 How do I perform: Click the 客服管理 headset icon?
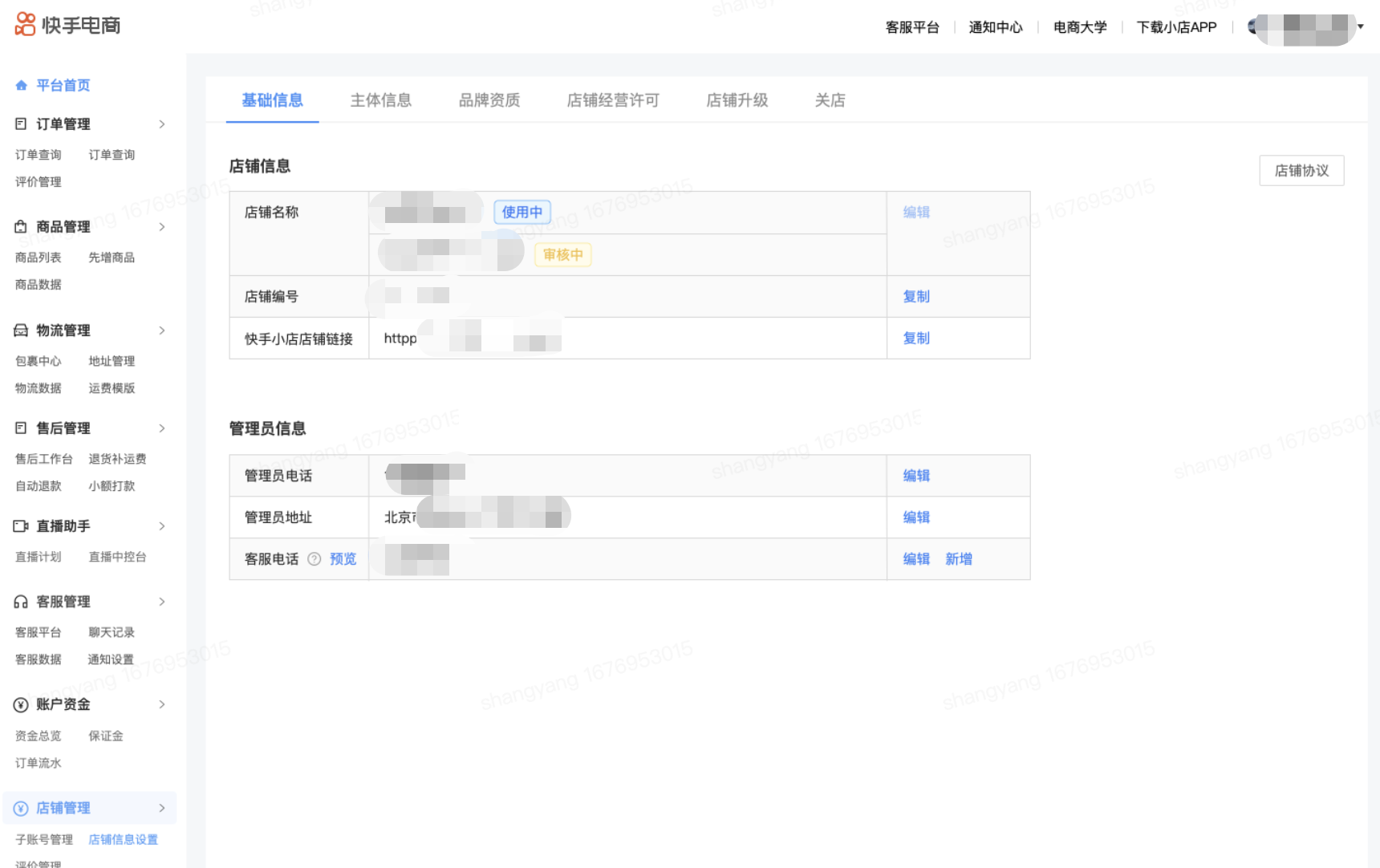pos(21,602)
